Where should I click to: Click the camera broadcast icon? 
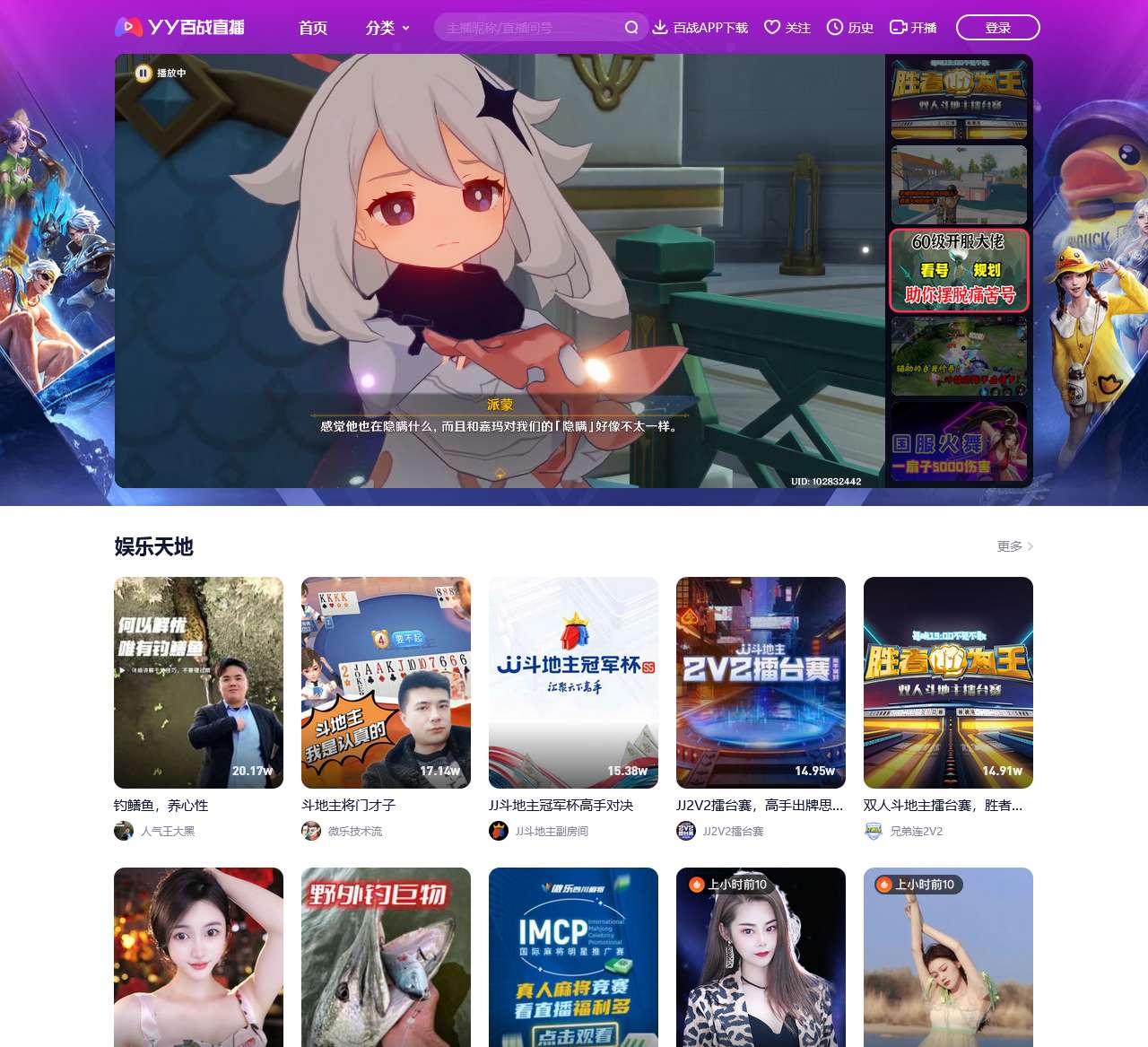click(898, 28)
